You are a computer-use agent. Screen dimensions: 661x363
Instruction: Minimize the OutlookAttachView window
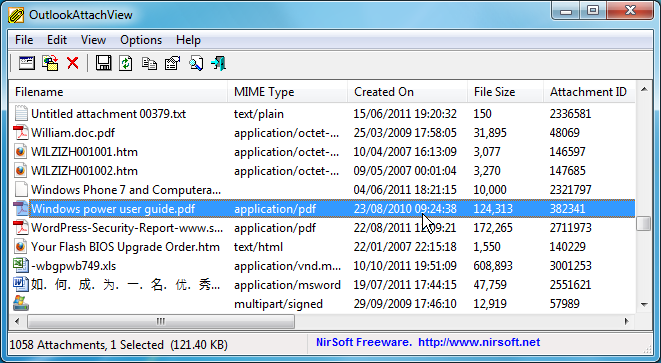pyautogui.click(x=565, y=11)
